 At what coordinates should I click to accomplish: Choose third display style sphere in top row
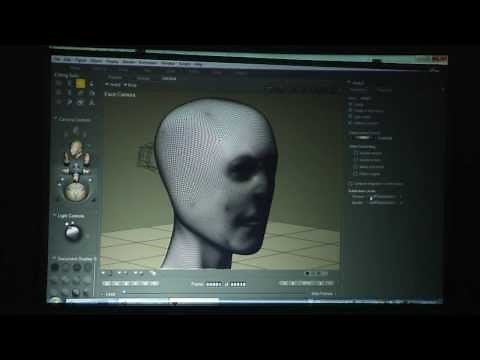[77, 267]
